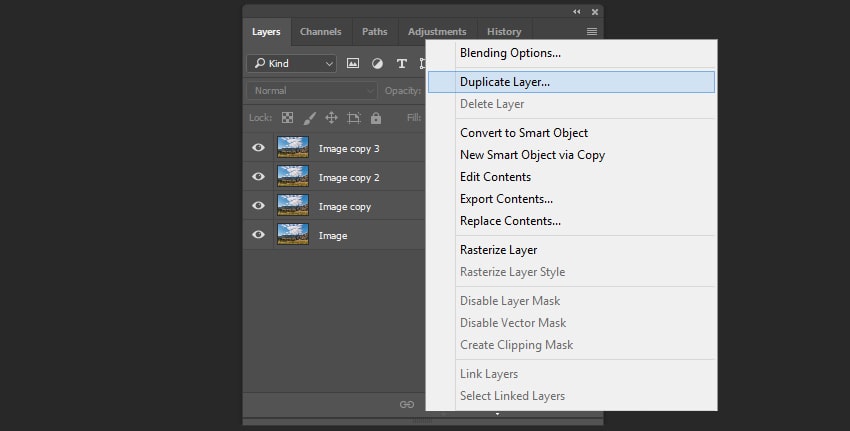Switch to the Channels tab
The width and height of the screenshot is (850, 431).
[x=320, y=32]
